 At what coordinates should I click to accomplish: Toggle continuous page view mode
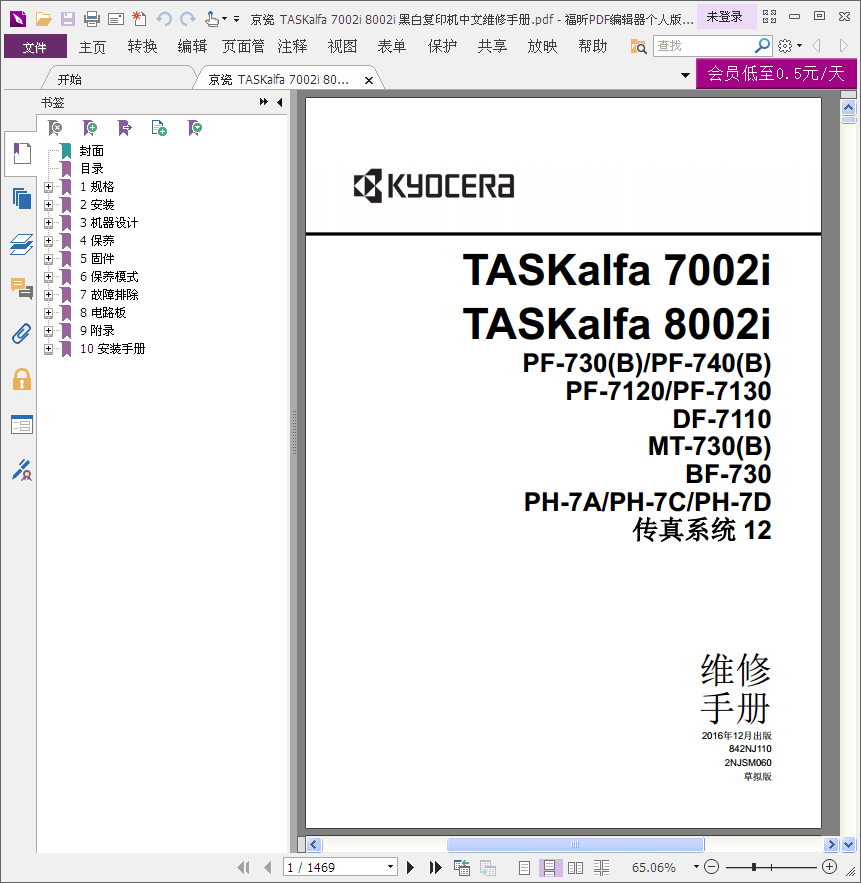pos(550,867)
